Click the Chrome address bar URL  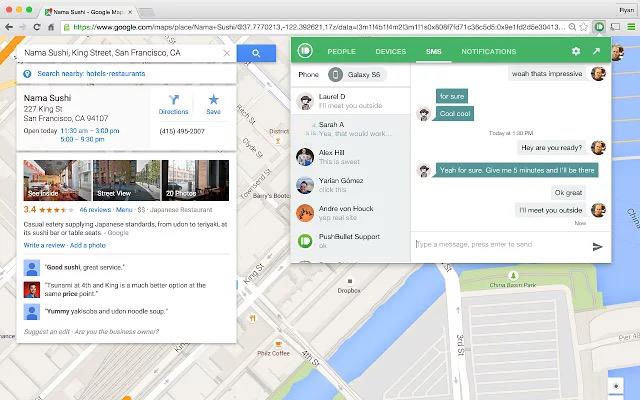319,27
